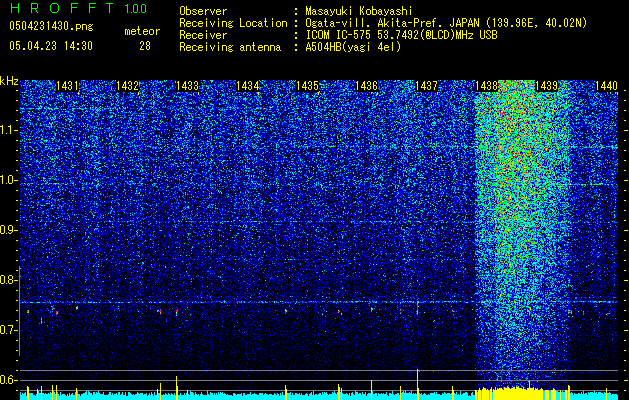
Task: Click the 1.0 frequency axis tick
Action: (x=9, y=180)
